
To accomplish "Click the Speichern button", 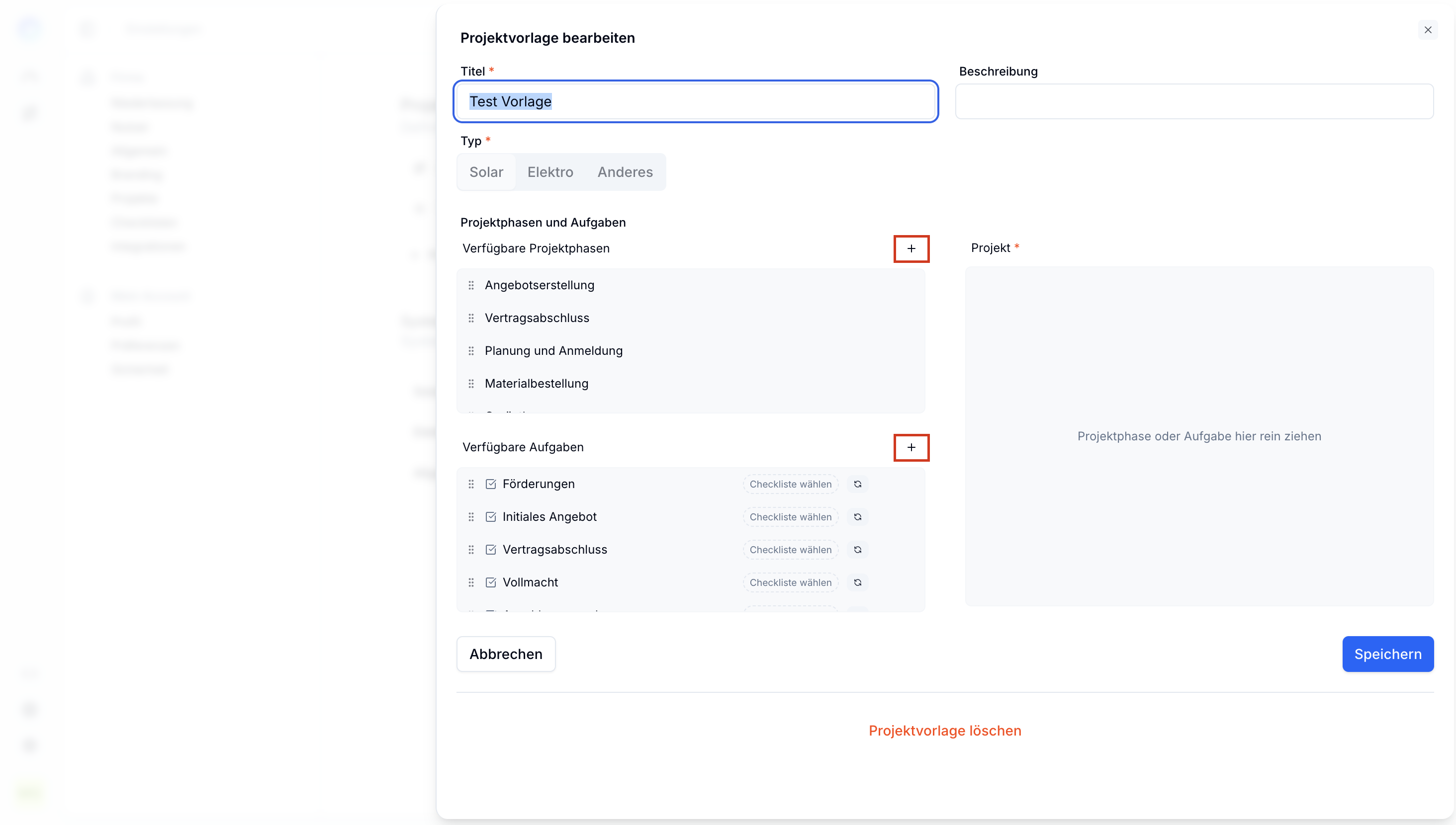I will click(x=1387, y=654).
